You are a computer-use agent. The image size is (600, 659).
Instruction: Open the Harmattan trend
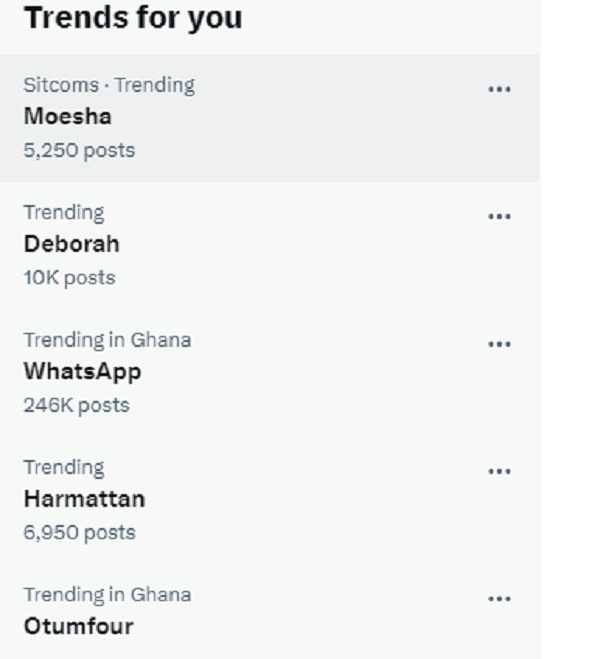[x=84, y=499]
